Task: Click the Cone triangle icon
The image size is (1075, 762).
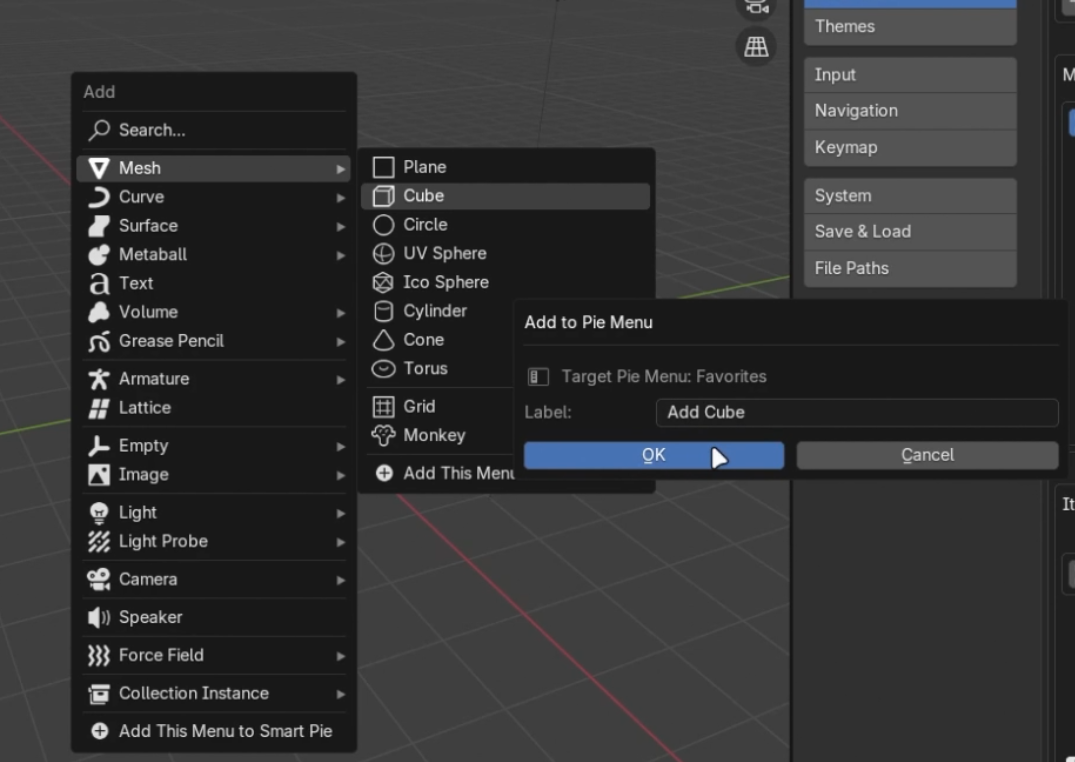Action: click(x=383, y=340)
